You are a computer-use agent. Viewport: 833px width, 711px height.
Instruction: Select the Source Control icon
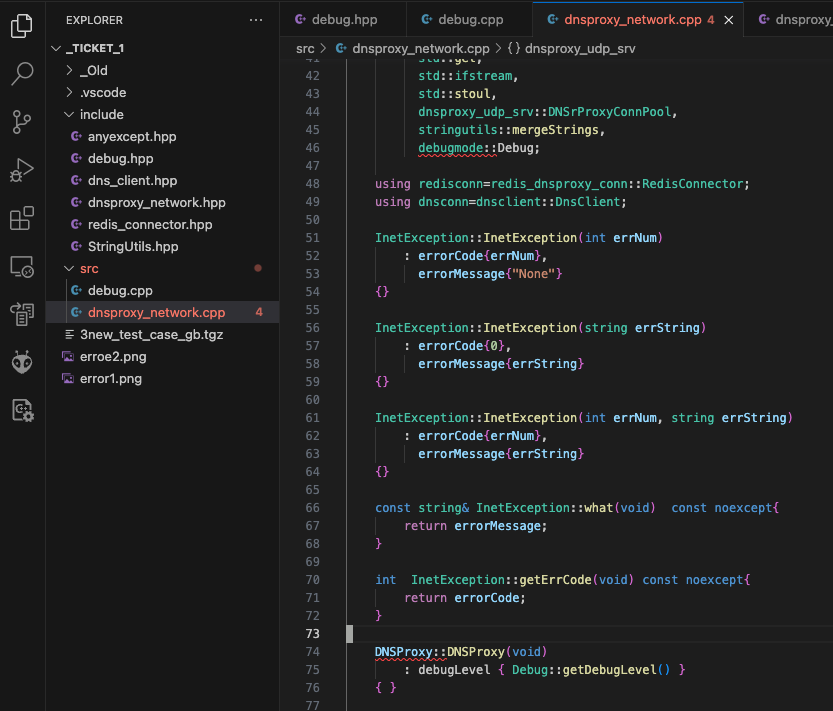21,120
